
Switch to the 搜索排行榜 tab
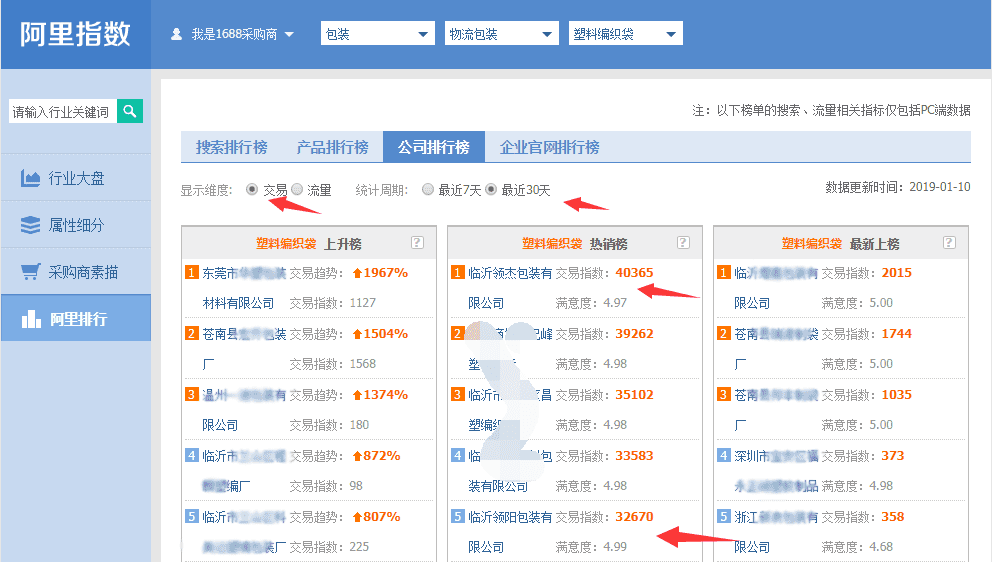pyautogui.click(x=232, y=147)
